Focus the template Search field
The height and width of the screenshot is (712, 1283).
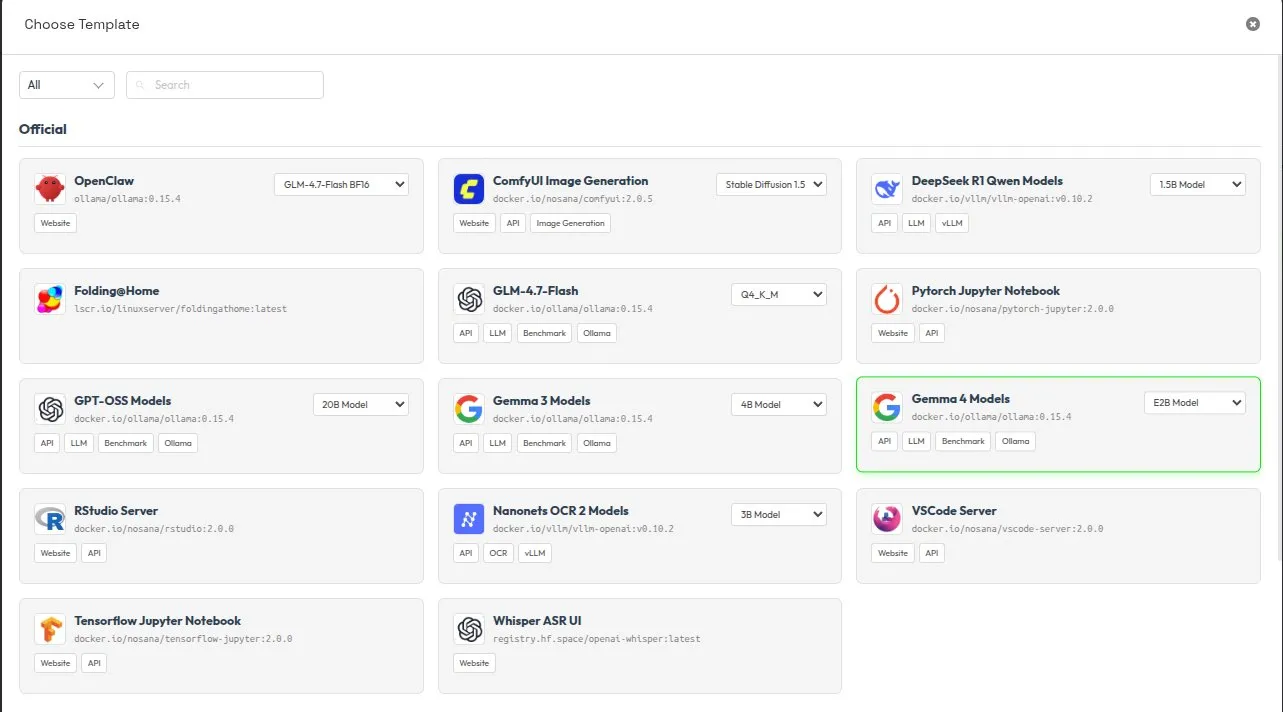(225, 85)
